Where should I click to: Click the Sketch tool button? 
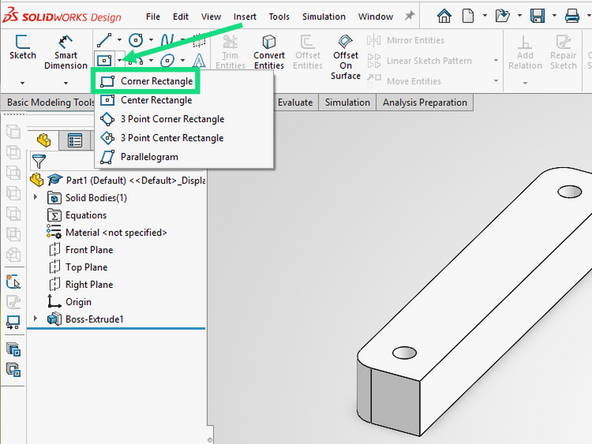(x=23, y=47)
